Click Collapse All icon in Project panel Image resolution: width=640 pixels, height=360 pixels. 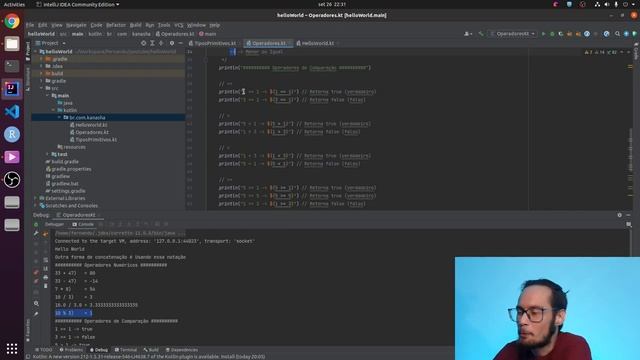point(161,43)
